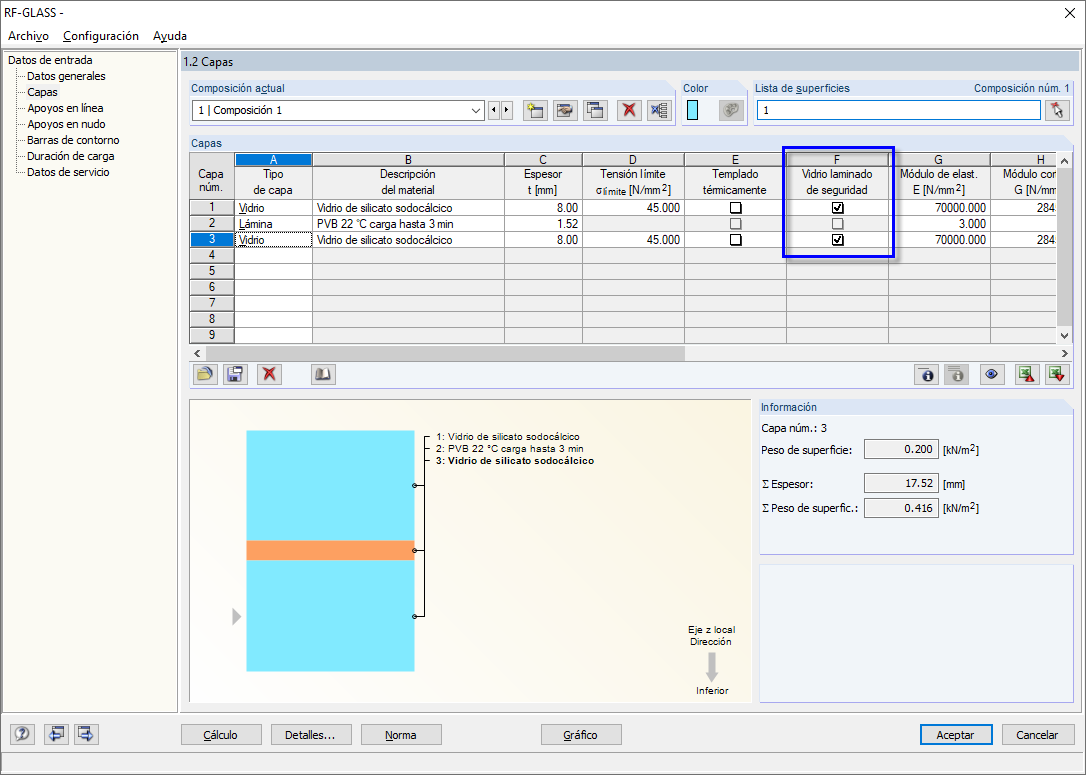
Task: Import table from Excel icon
Action: click(x=1057, y=374)
